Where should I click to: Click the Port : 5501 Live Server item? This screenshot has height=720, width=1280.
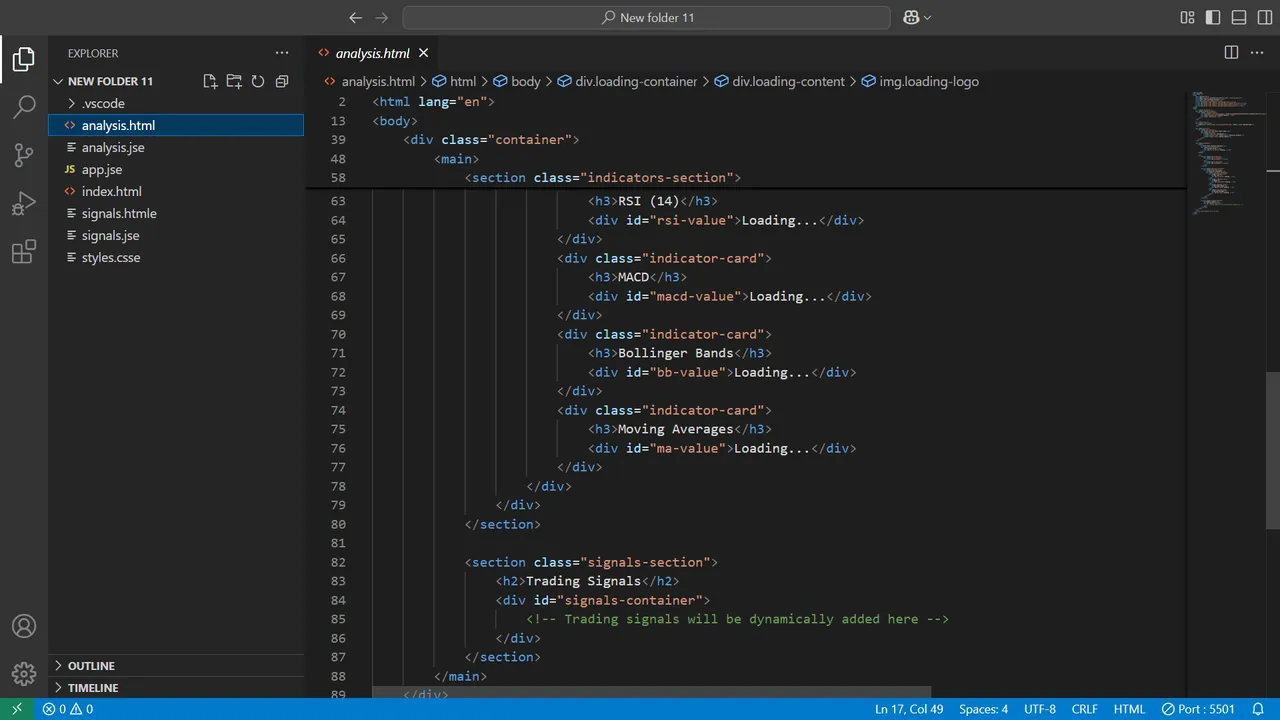coord(1199,709)
